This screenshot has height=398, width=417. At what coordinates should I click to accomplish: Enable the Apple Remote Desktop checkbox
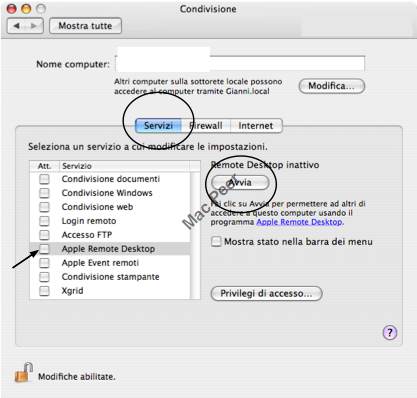pyautogui.click(x=44, y=249)
